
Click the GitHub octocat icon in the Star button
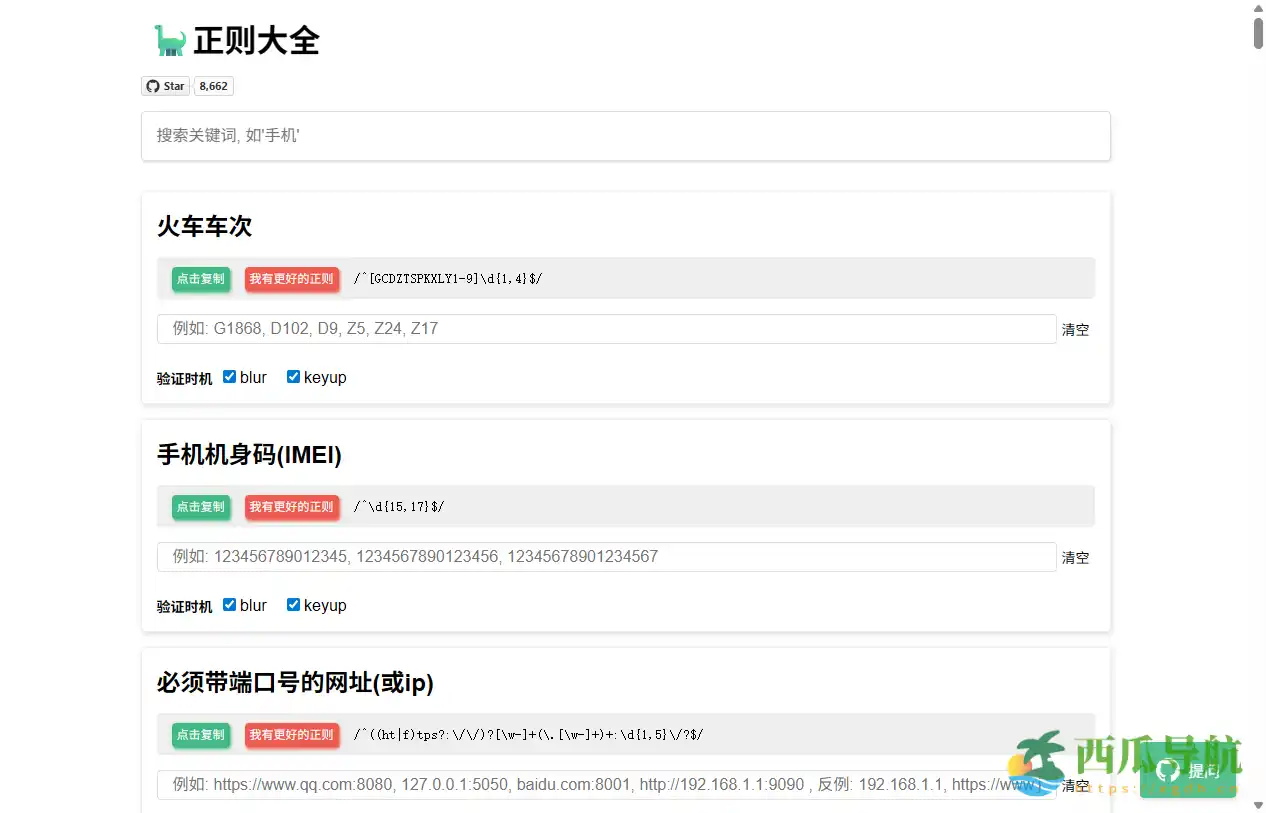152,86
